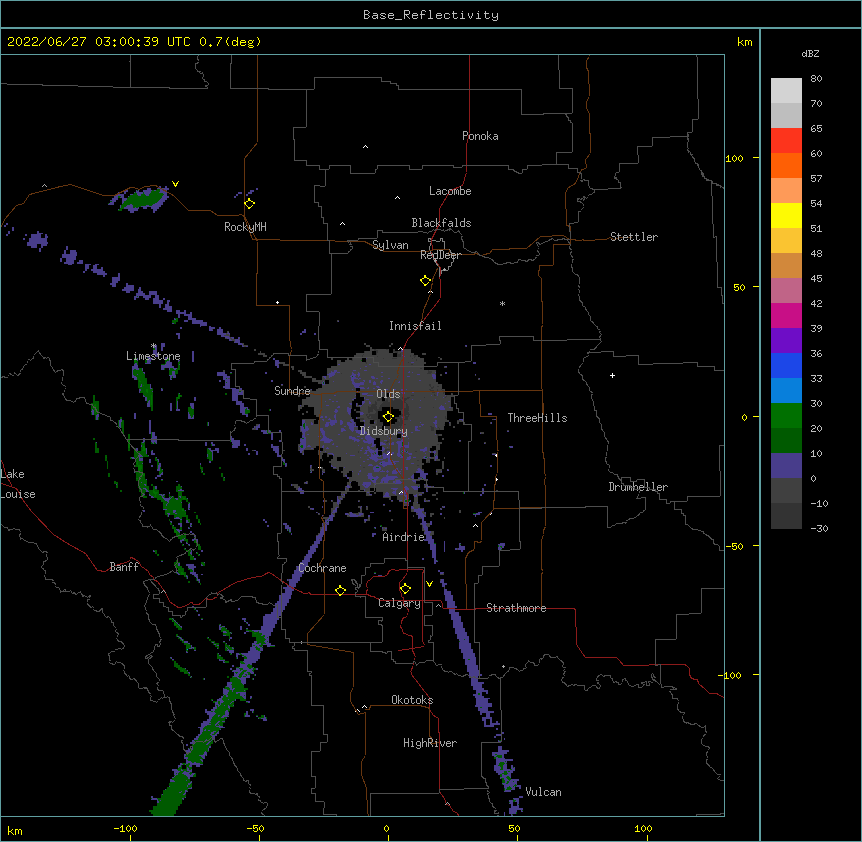Pick the light gray 80 dBZ legend swatch
This screenshot has height=842, width=862.
point(786,90)
